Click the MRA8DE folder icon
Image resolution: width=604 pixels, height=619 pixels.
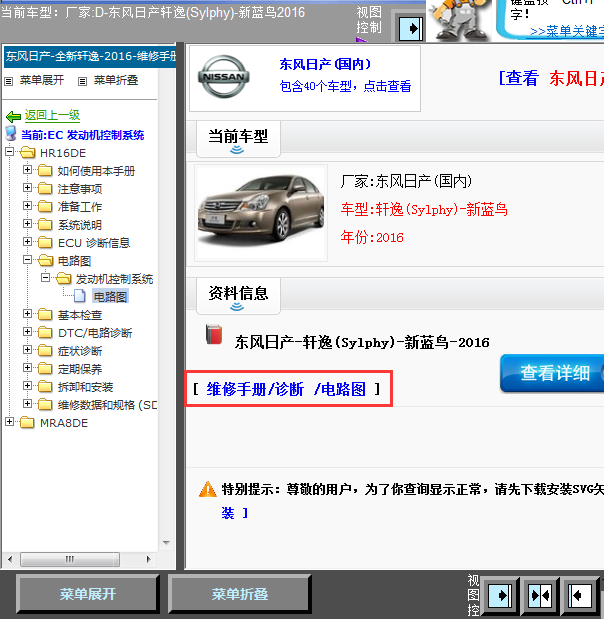click(x=27, y=422)
